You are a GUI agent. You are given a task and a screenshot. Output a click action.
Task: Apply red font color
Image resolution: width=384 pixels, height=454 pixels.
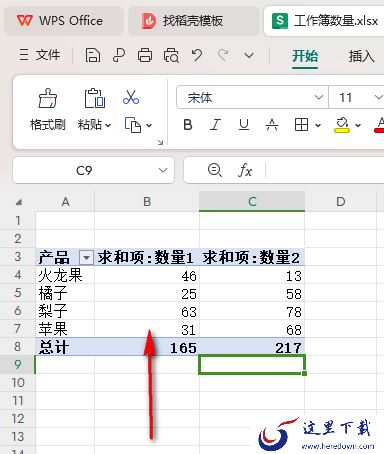coord(379,125)
